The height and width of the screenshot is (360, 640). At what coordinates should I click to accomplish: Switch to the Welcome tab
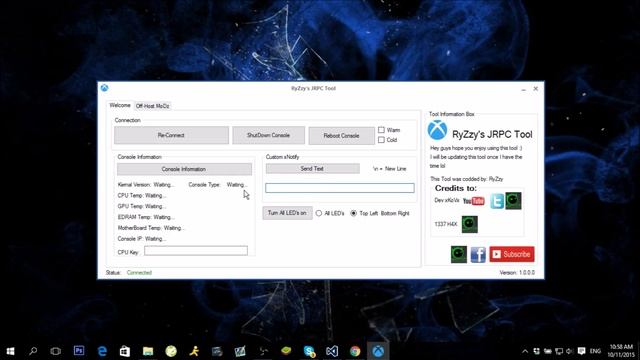(120, 105)
